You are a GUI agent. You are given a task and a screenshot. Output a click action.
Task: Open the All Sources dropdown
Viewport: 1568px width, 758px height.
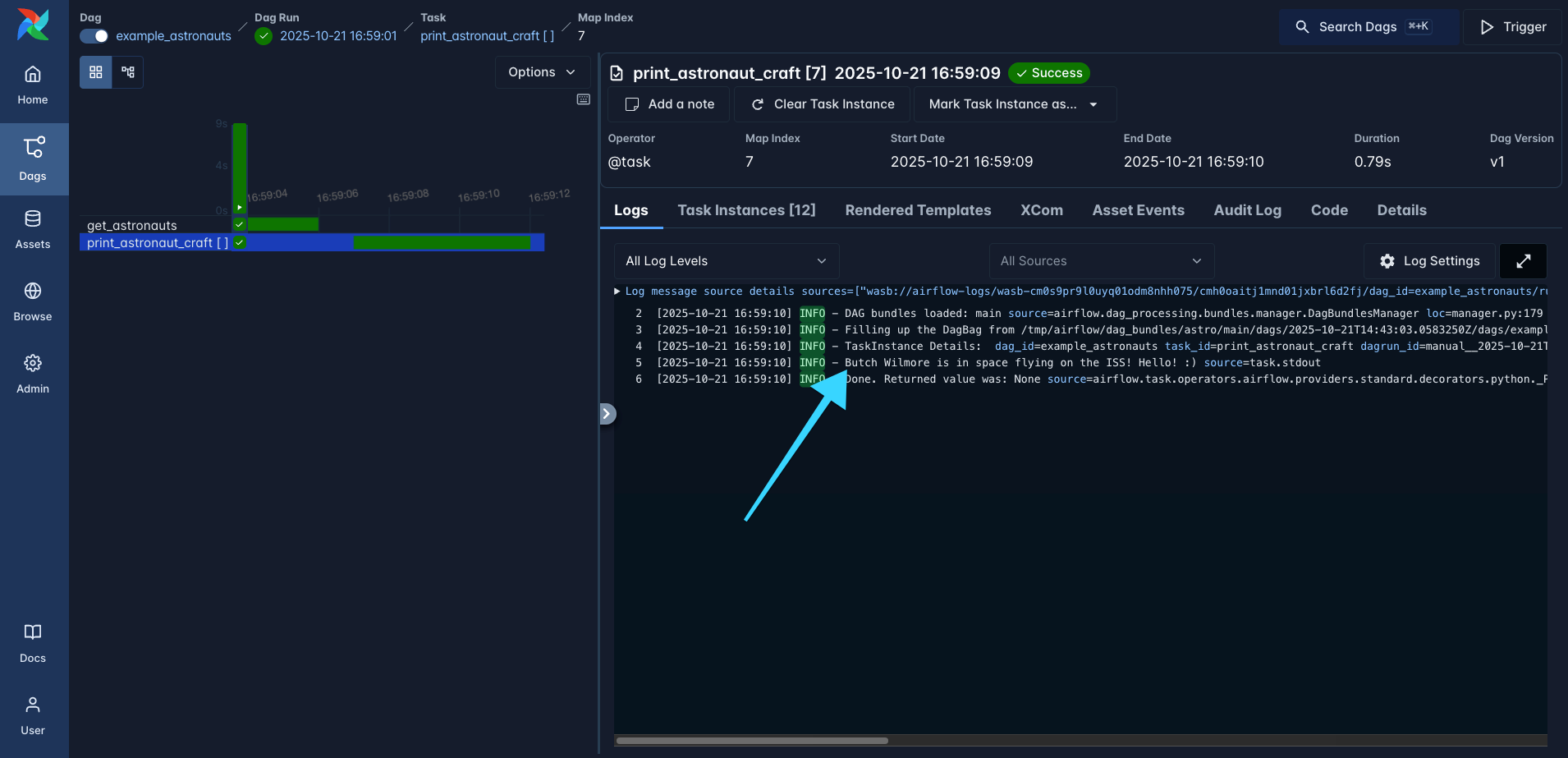(1100, 260)
